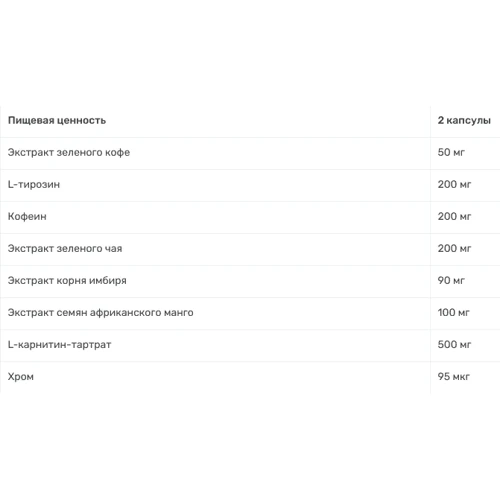Select the 'Экстракт корня имбиря' row label
Image resolution: width=500 pixels, height=500 pixels.
coord(67,281)
